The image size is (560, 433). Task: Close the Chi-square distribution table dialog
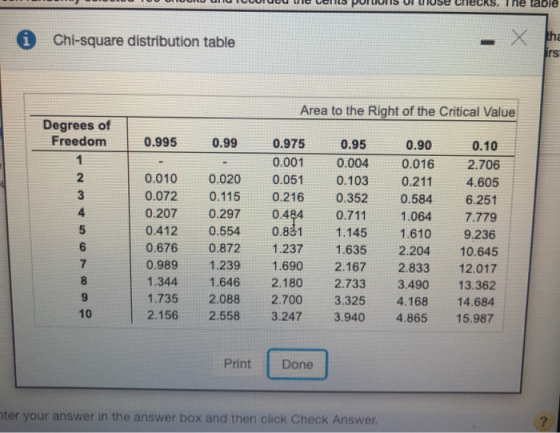coord(519,38)
